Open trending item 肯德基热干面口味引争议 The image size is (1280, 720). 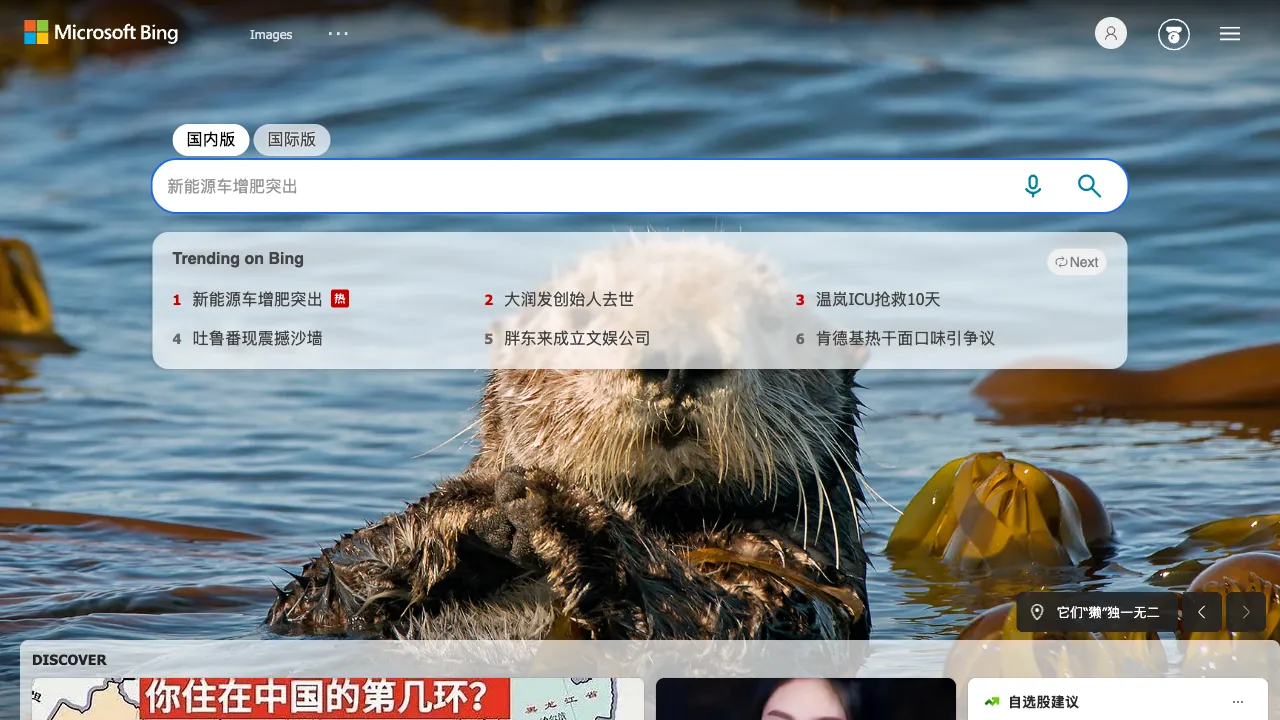905,338
